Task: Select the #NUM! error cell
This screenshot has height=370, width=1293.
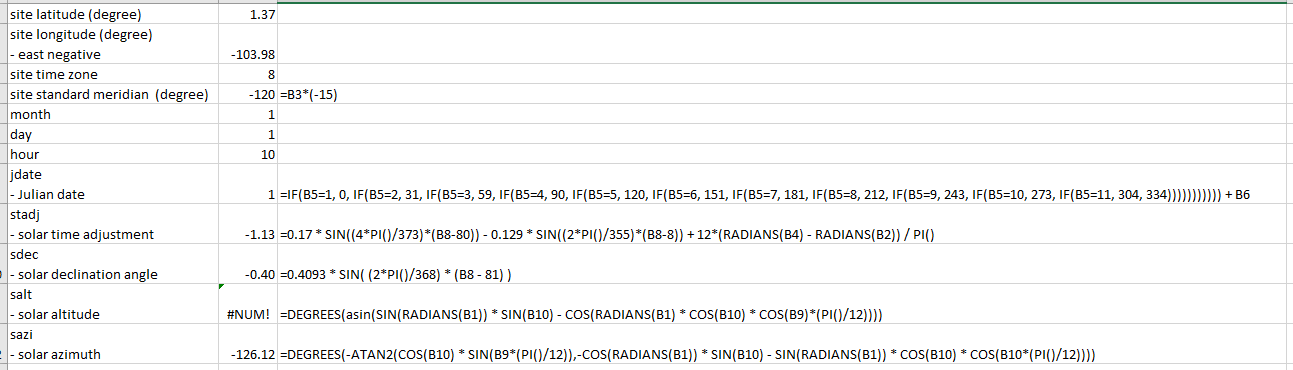Action: click(248, 305)
